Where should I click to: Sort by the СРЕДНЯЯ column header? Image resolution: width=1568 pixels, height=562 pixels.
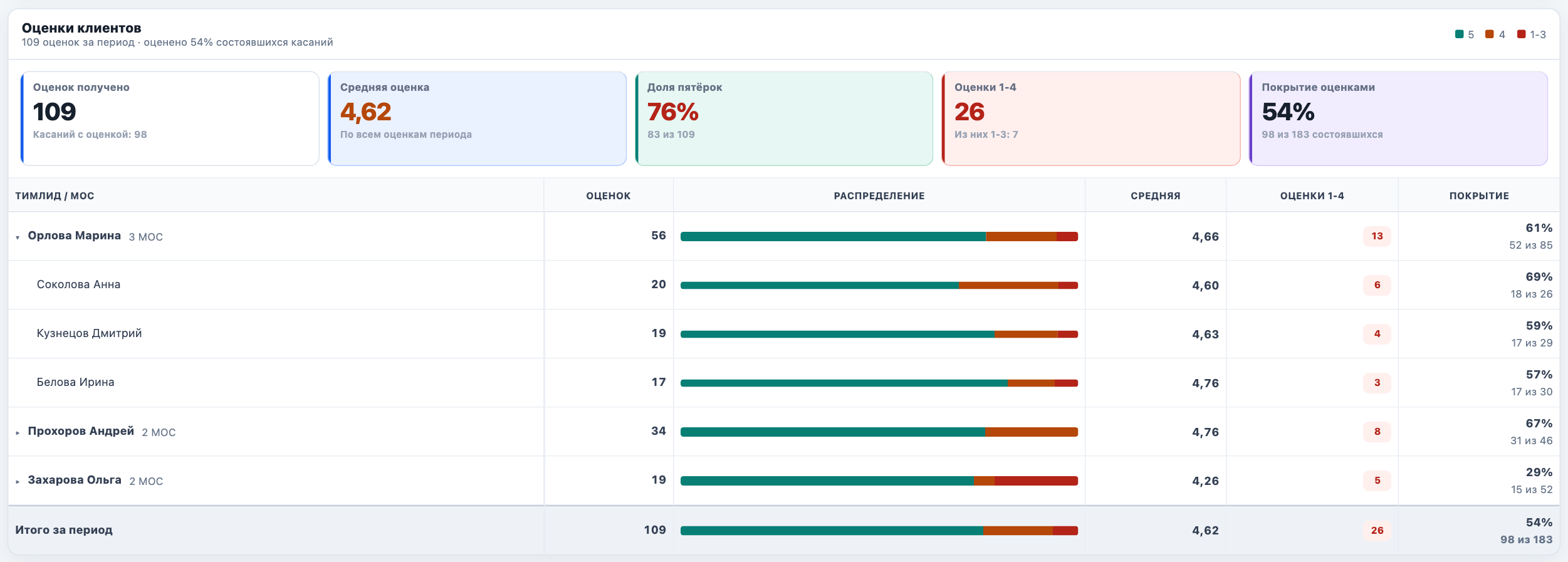tap(1156, 196)
